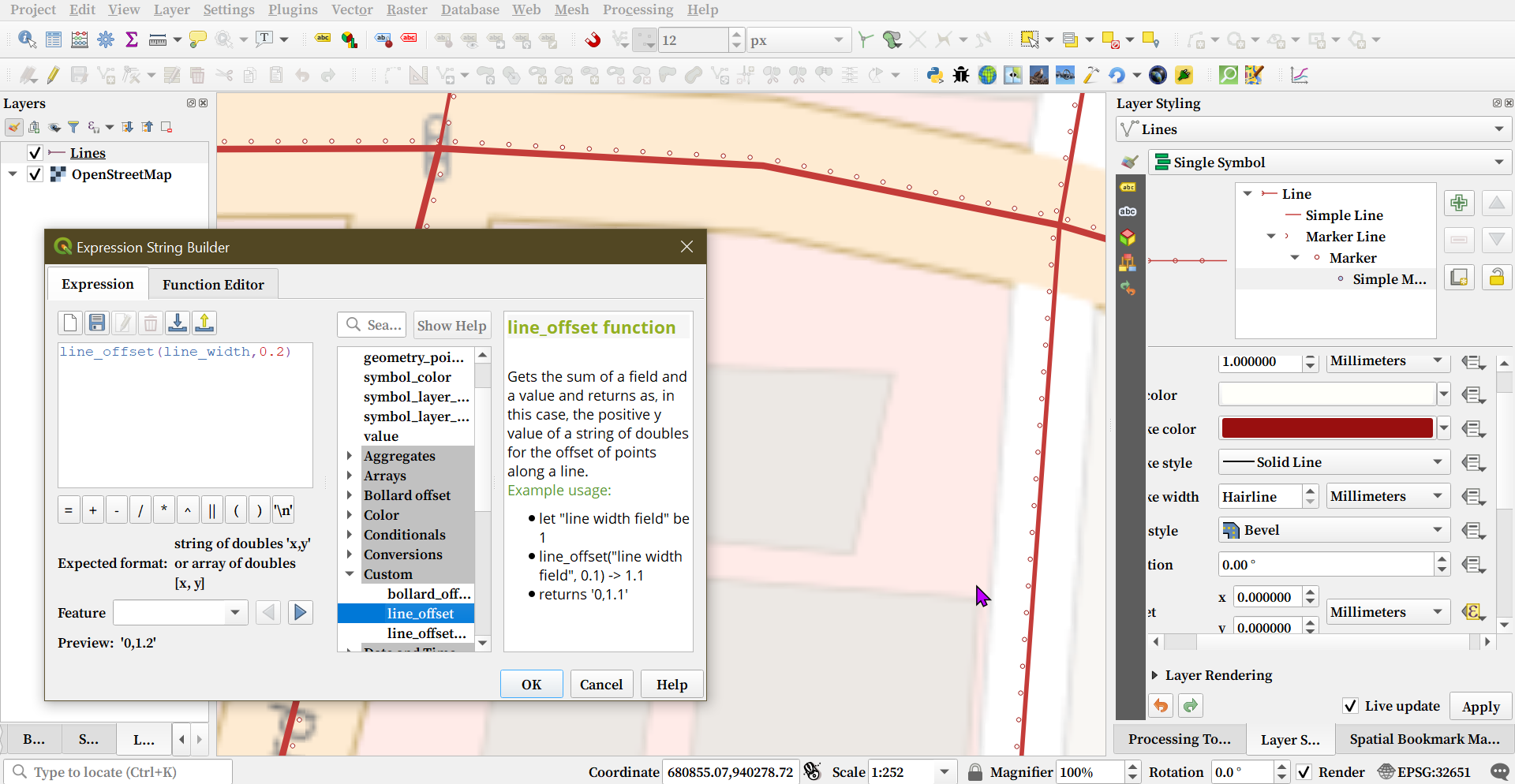Lock symbol layer padlock icon
Viewport: 1515px width, 784px height.
click(x=1496, y=277)
